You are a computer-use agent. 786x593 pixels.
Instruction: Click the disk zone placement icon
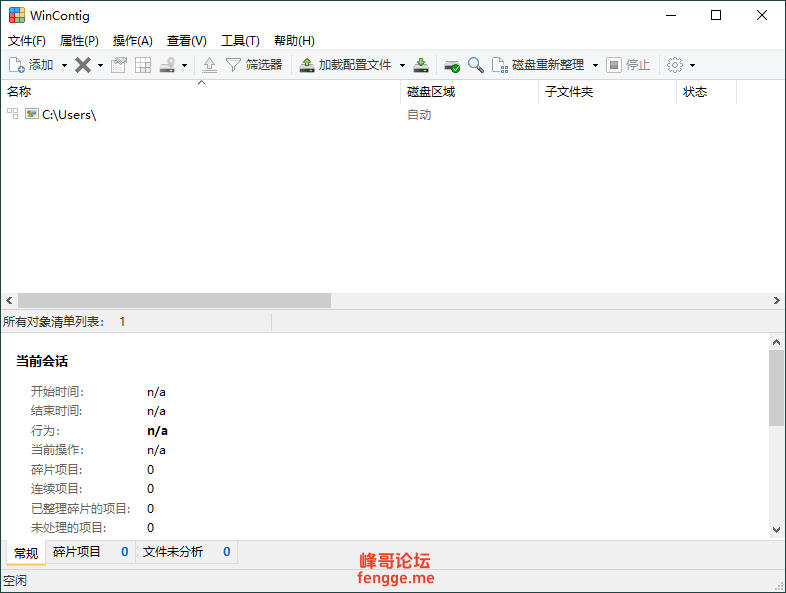(x=167, y=65)
